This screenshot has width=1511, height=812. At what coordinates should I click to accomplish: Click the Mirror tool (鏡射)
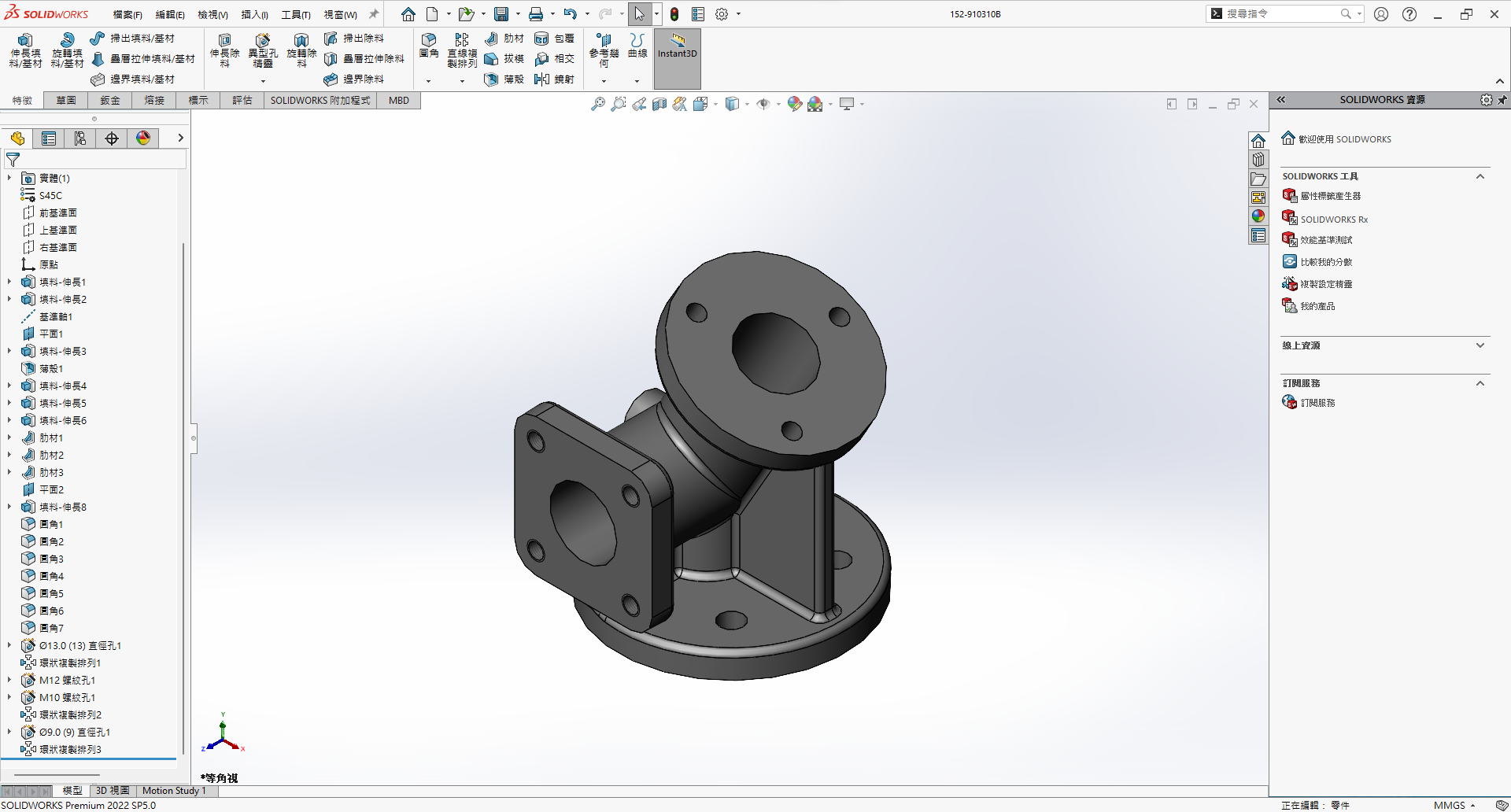click(x=554, y=79)
